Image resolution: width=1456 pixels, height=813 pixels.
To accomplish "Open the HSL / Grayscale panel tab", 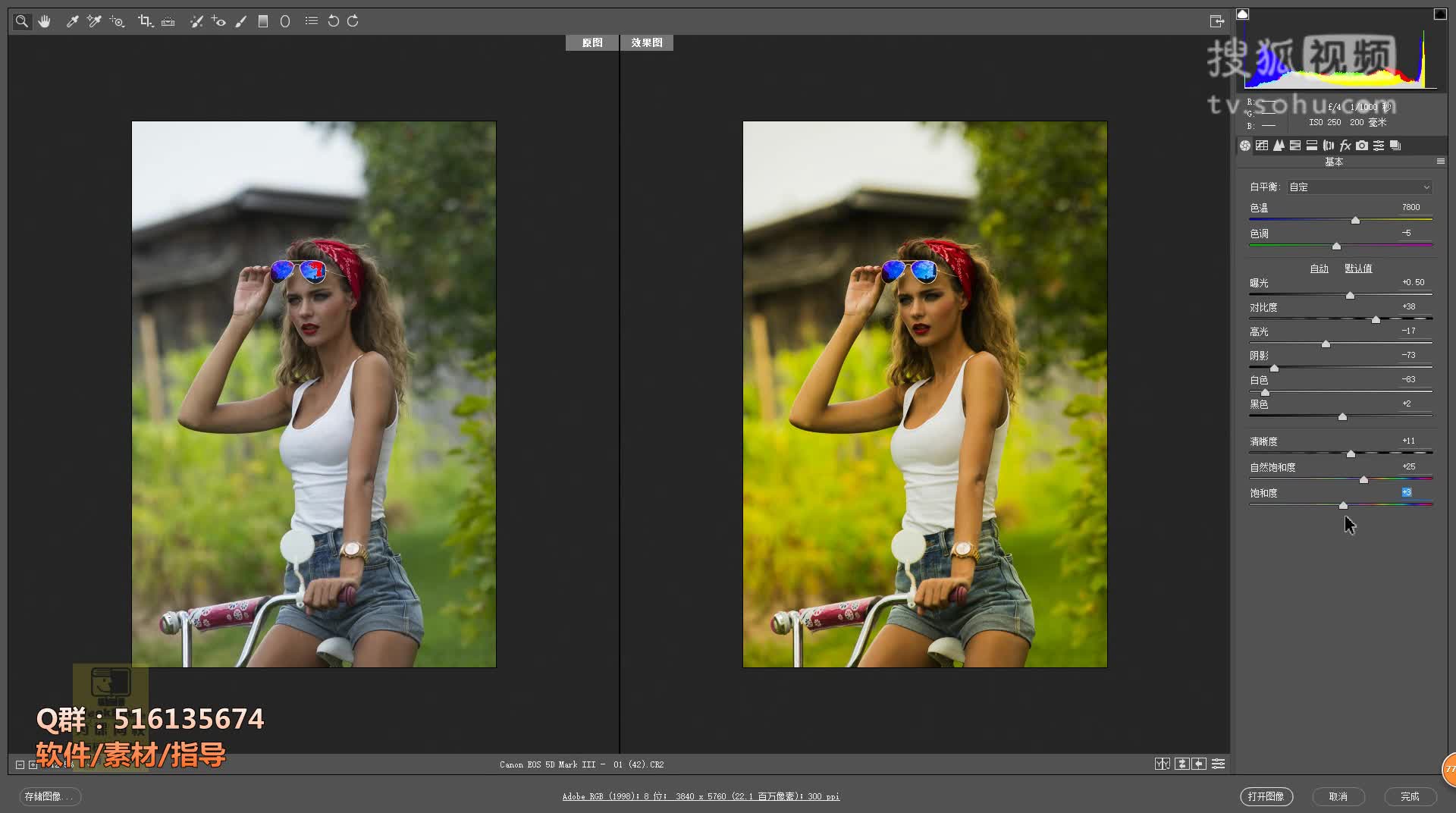I will click(1295, 146).
